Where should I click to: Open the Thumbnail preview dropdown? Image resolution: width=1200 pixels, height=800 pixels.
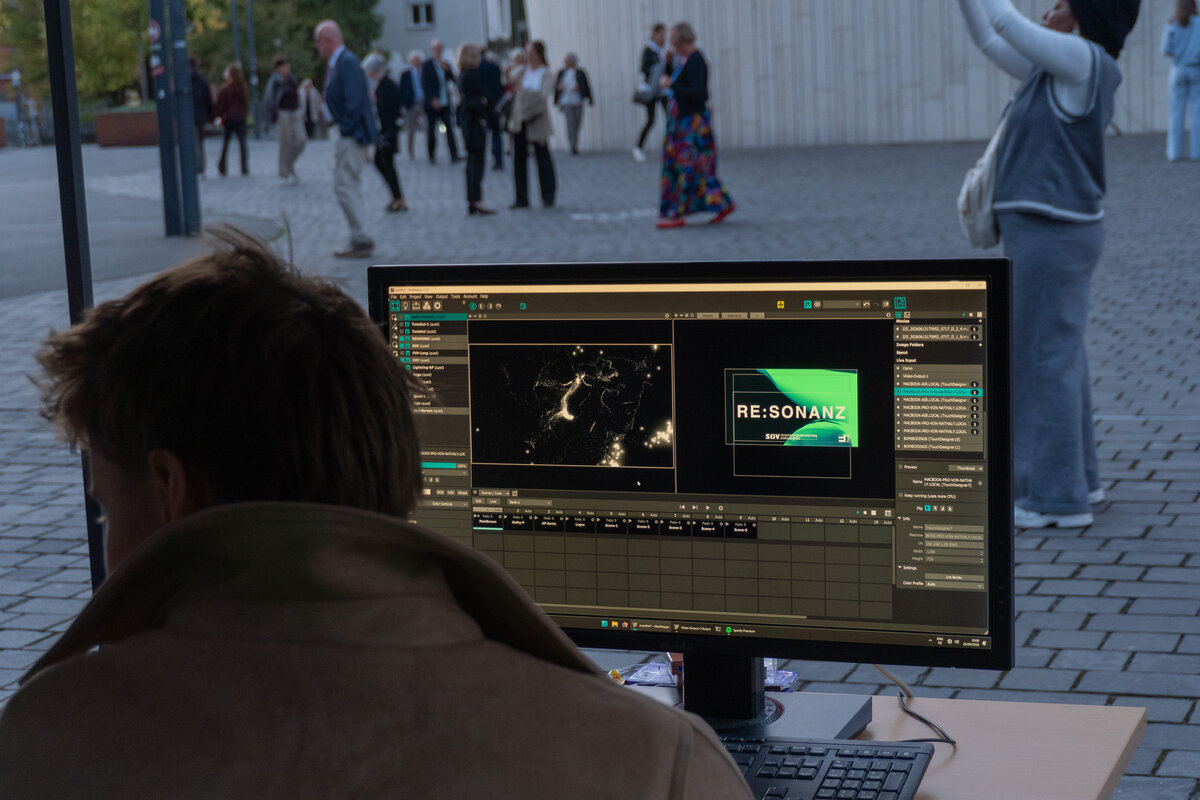tap(965, 467)
